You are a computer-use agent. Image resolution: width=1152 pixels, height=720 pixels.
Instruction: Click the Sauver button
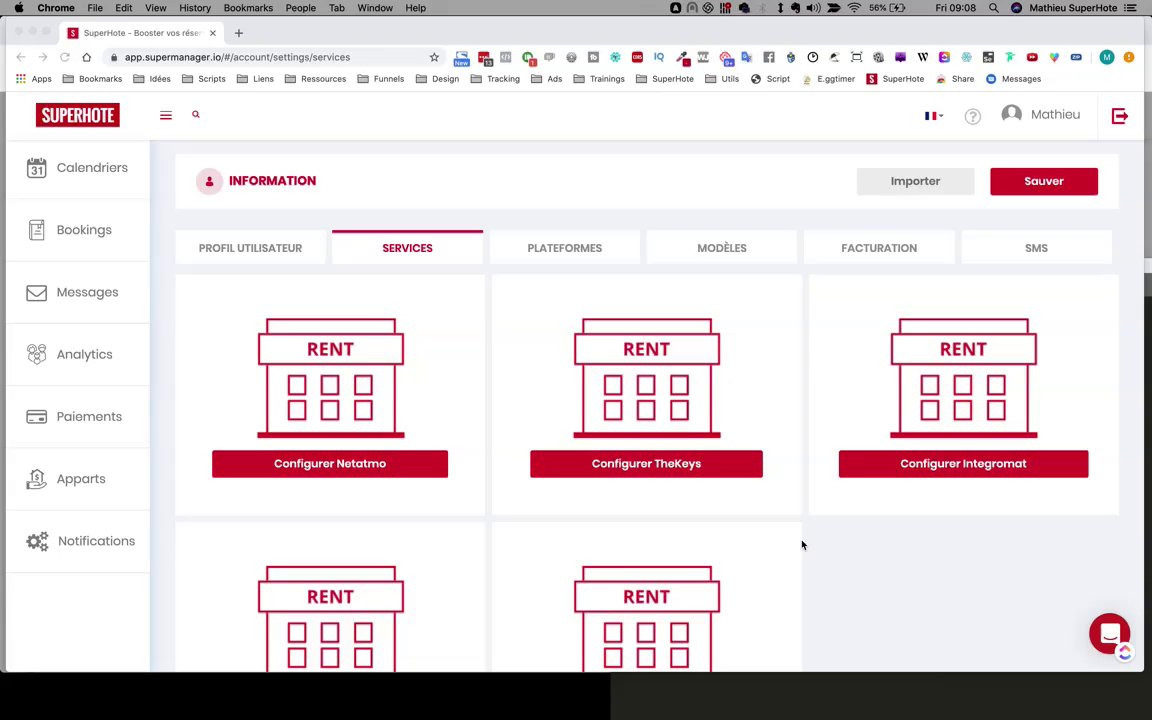click(x=1044, y=181)
